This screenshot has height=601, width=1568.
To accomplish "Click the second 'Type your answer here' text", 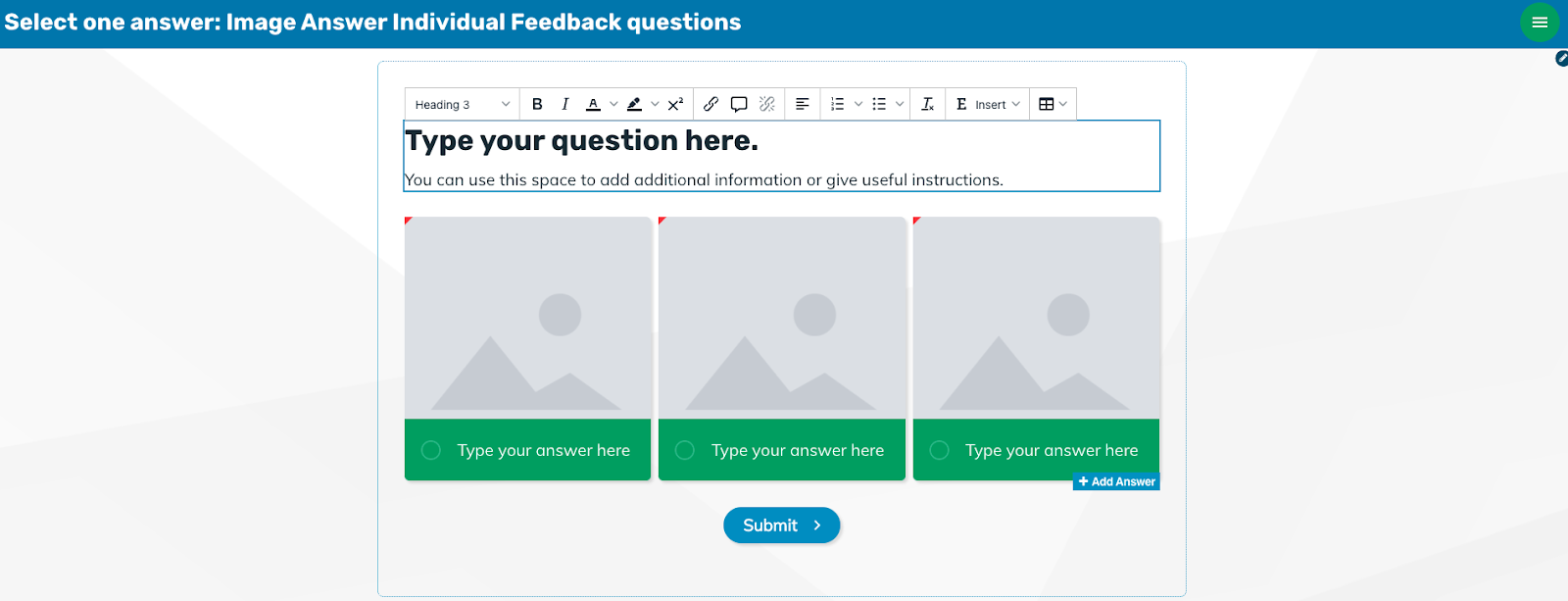I will pos(798,450).
